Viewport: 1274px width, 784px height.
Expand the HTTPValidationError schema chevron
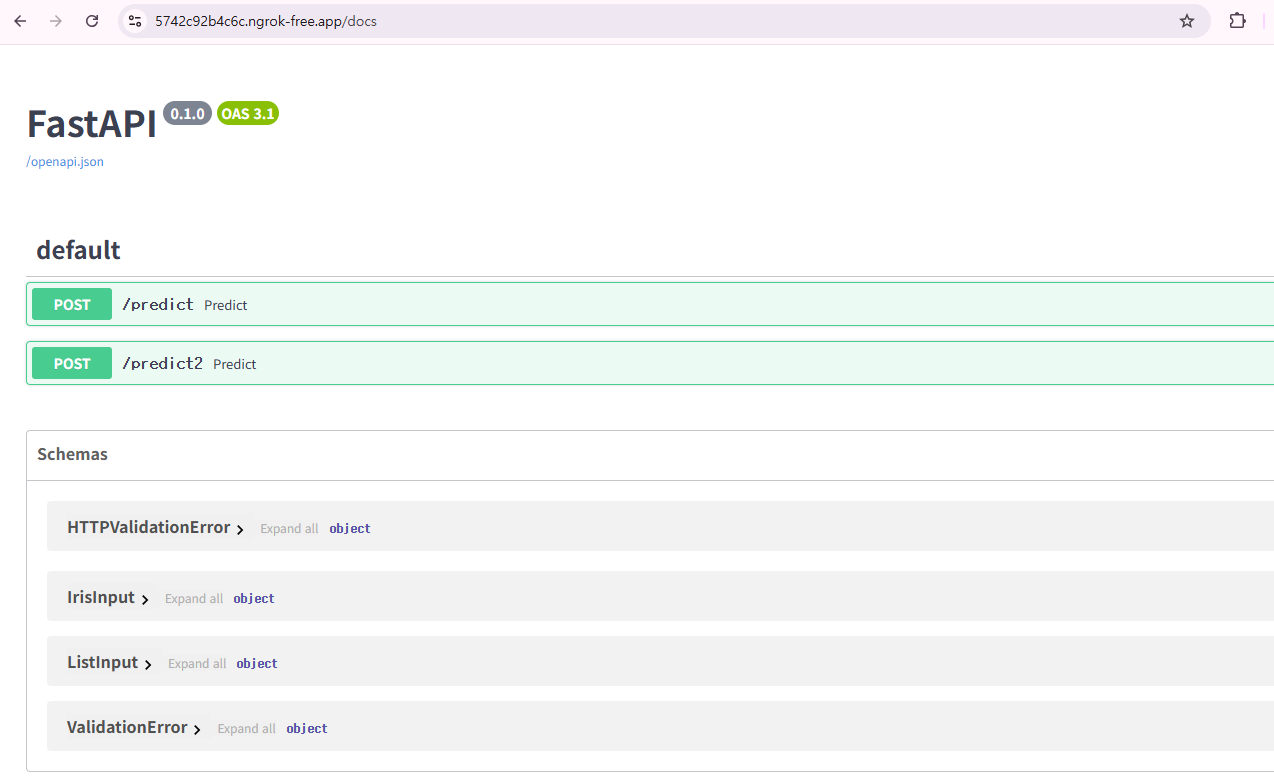click(240, 529)
